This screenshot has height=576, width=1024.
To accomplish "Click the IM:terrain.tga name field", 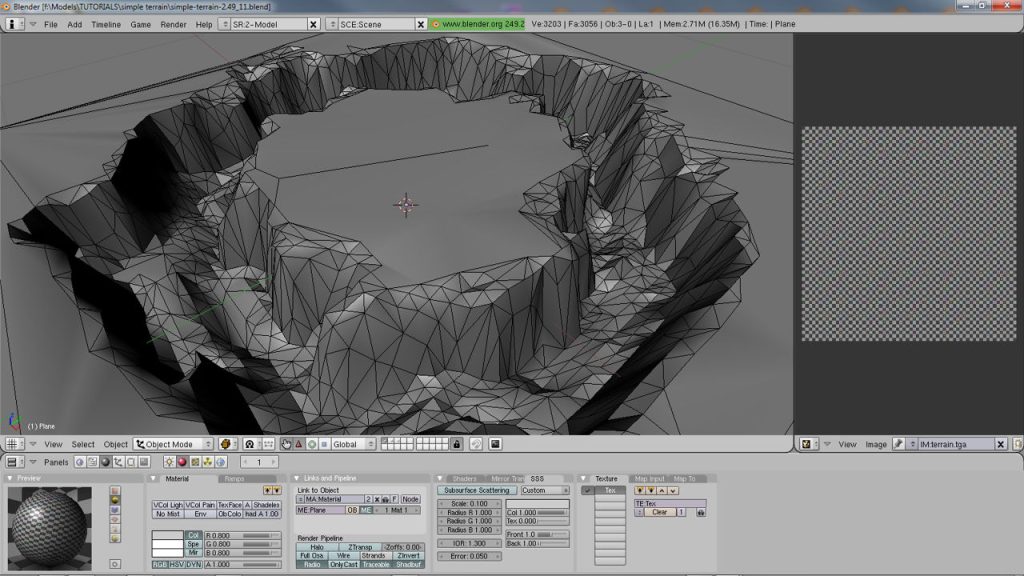I will point(955,444).
